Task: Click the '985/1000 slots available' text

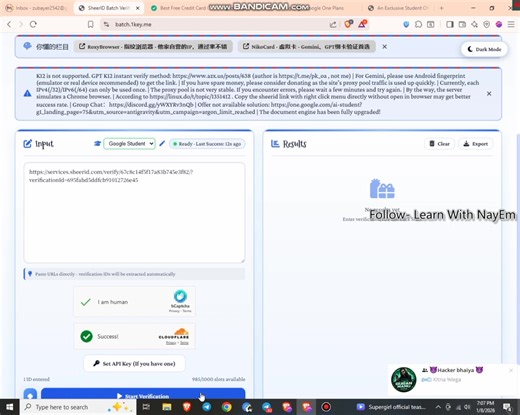Action: tap(218, 379)
